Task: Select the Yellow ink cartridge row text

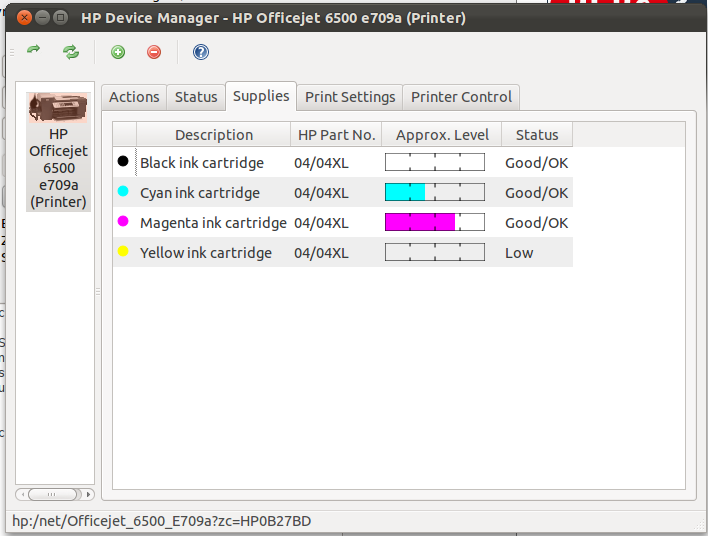Action: 206,253
